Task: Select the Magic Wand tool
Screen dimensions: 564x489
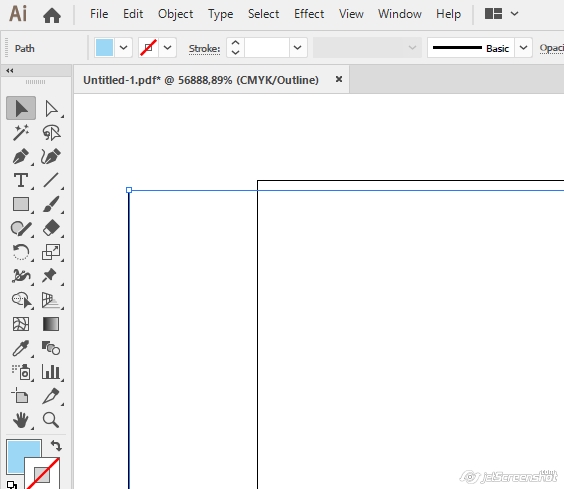Action: pyautogui.click(x=21, y=132)
